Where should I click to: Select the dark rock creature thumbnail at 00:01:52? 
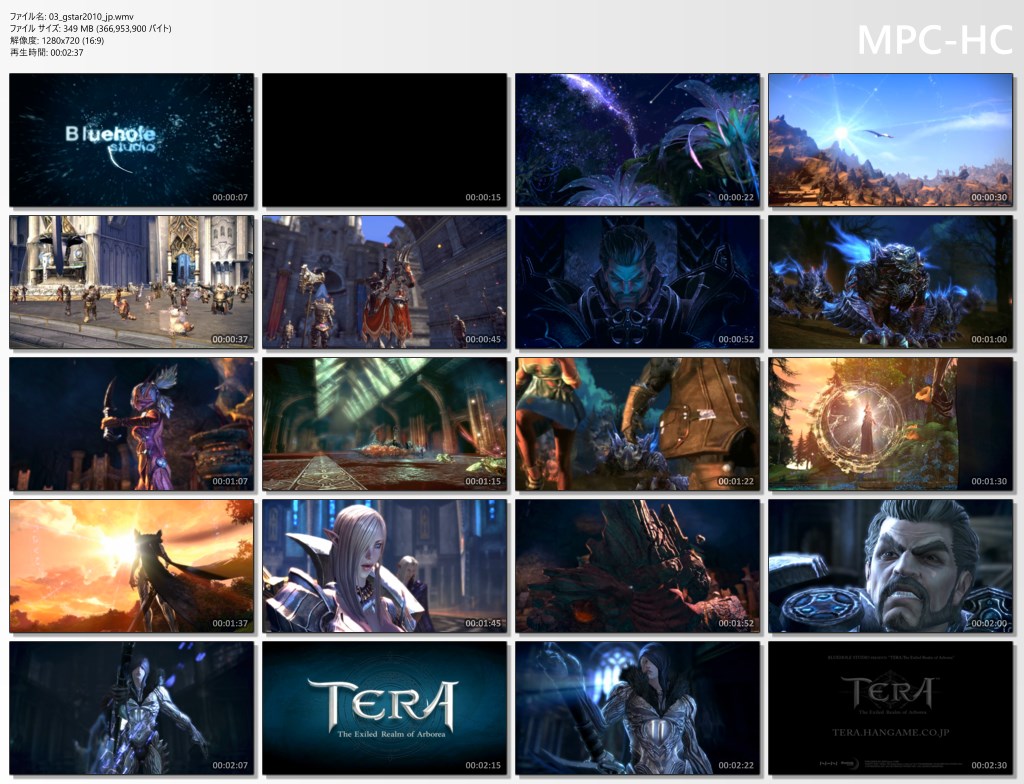[x=637, y=566]
